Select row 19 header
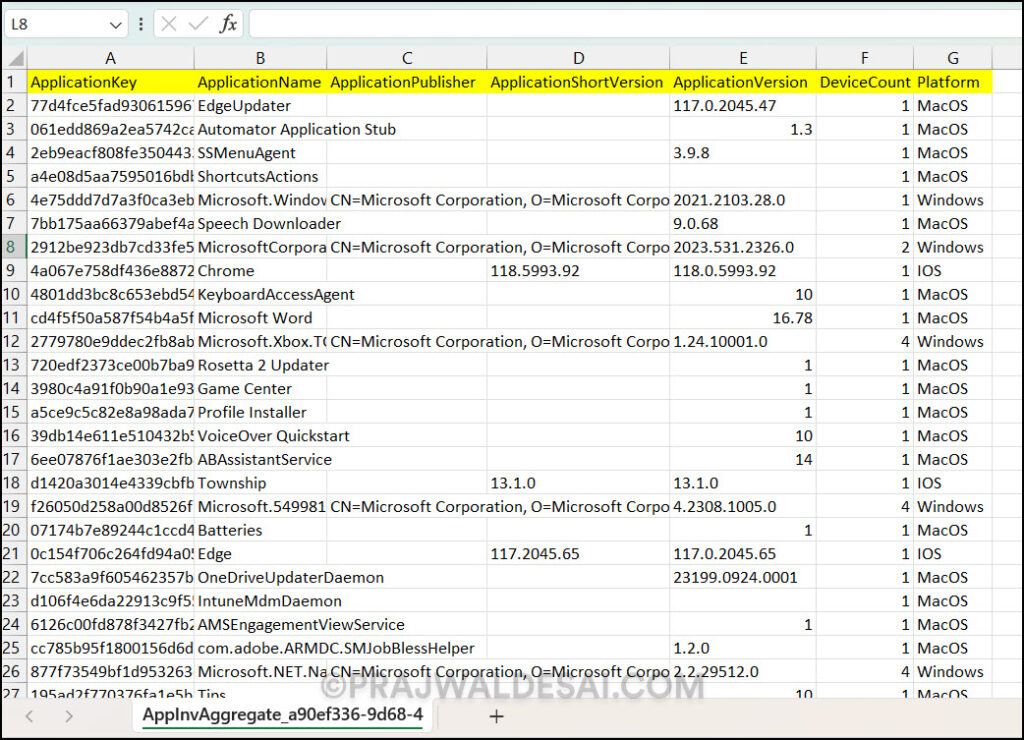Image resolution: width=1024 pixels, height=740 pixels. click(14, 507)
